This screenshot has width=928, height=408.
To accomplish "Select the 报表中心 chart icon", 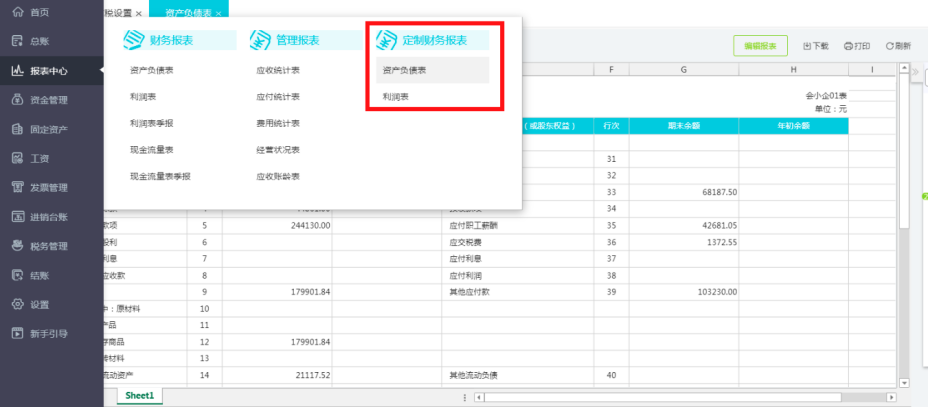I will 18,71.
